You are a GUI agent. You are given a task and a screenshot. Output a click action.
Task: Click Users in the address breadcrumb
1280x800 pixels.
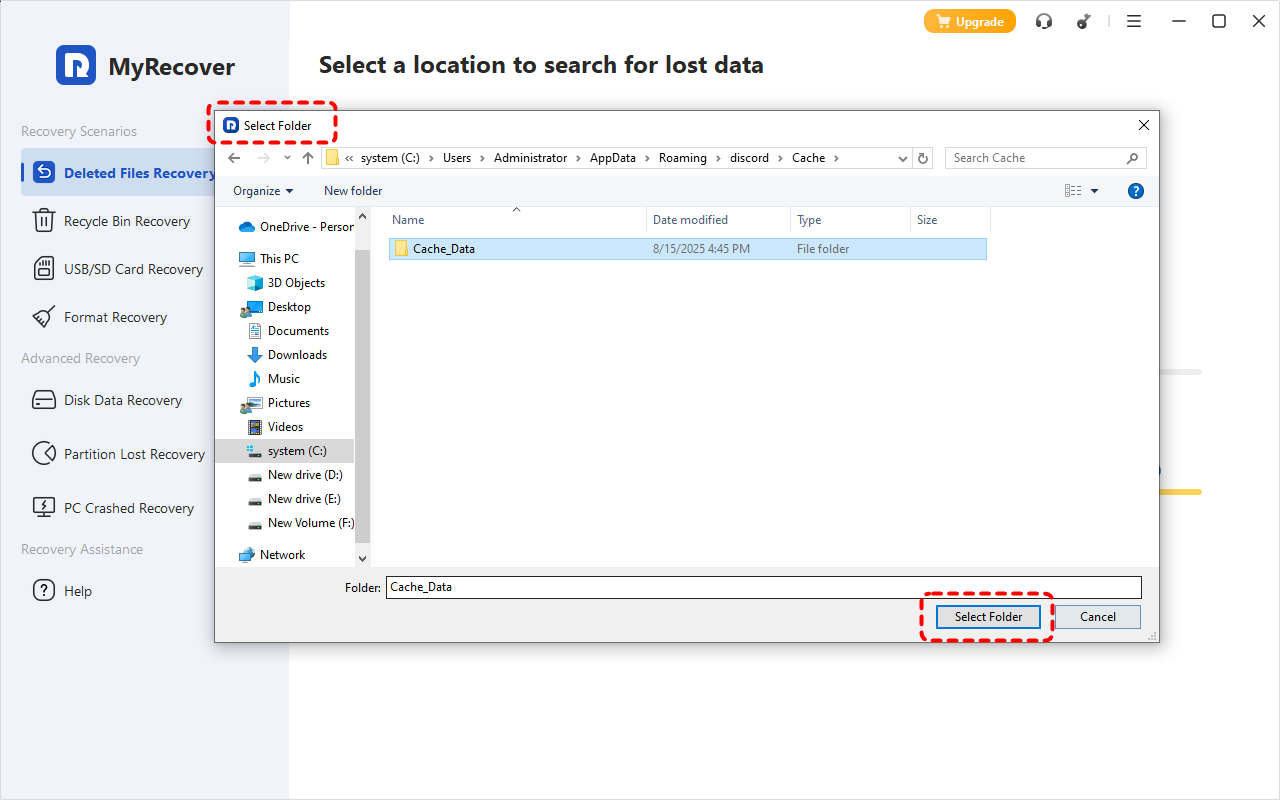457,158
